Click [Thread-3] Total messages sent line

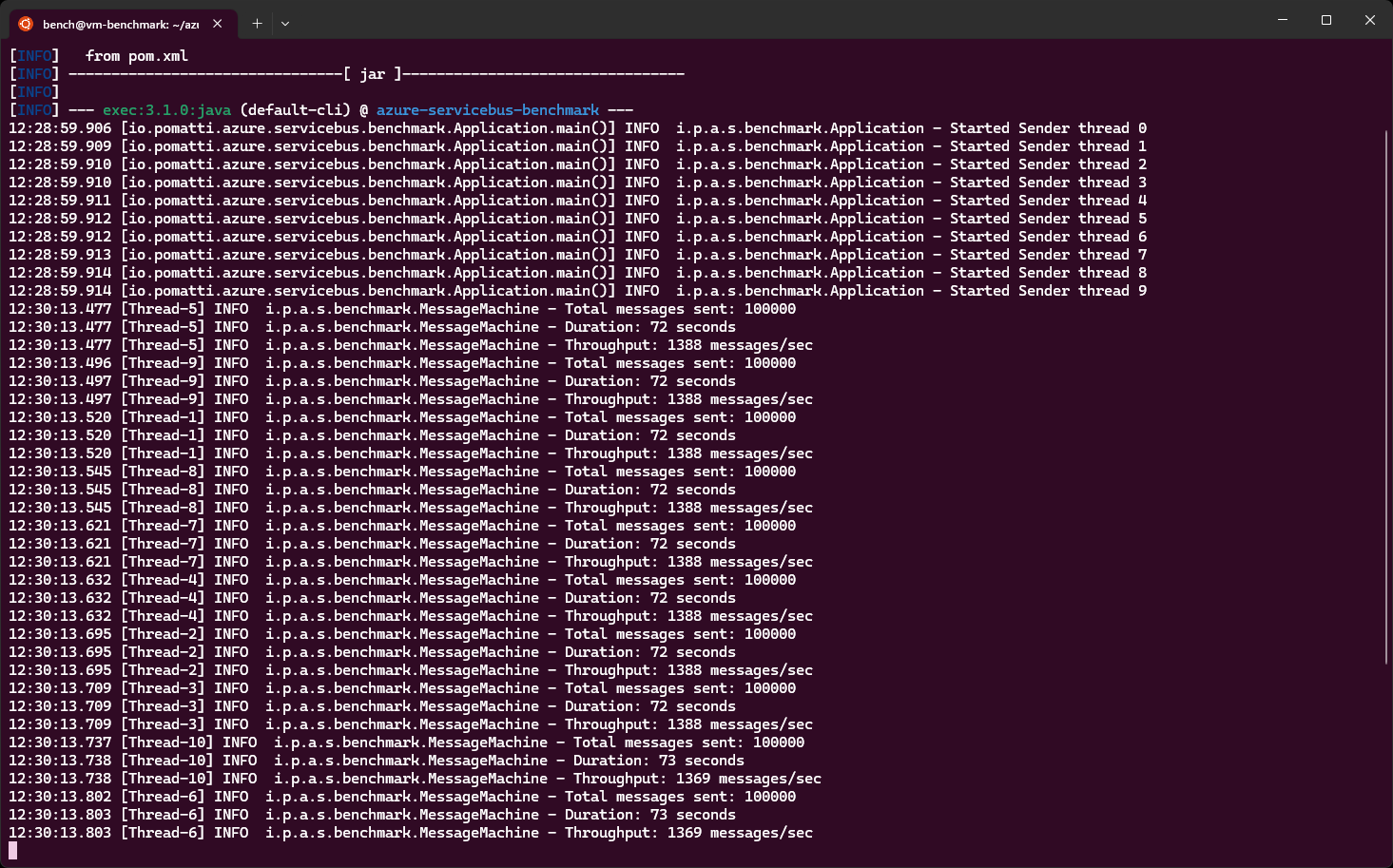(x=402, y=688)
